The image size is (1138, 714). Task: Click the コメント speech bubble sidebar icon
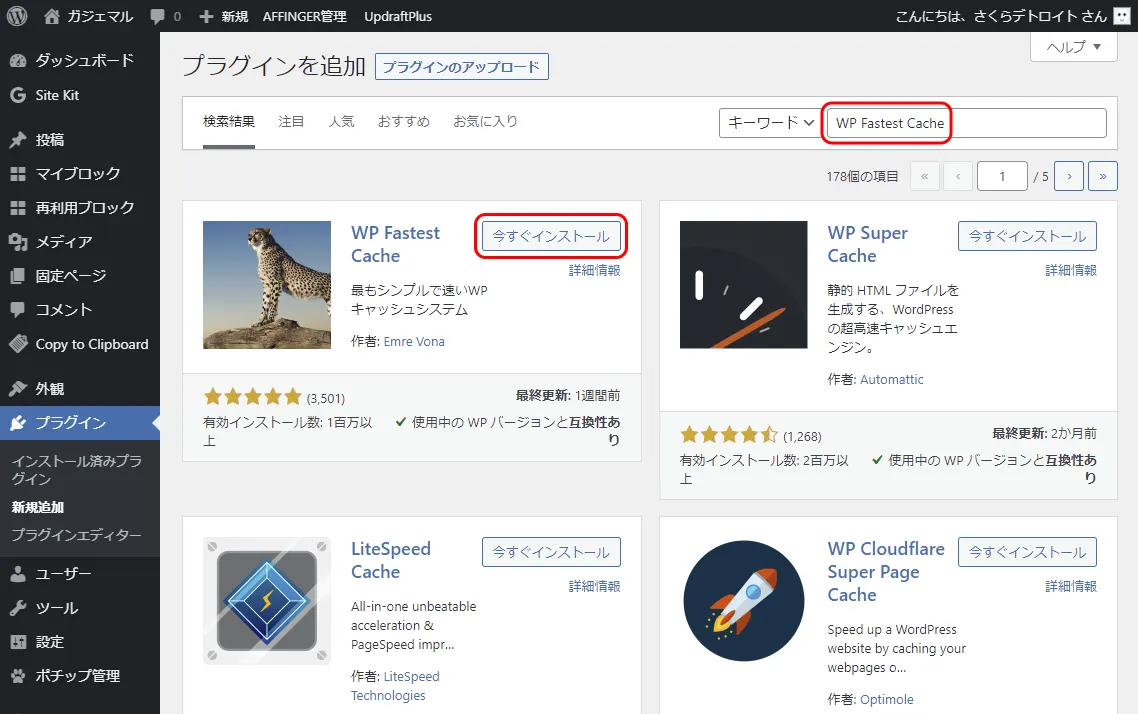click(x=18, y=310)
